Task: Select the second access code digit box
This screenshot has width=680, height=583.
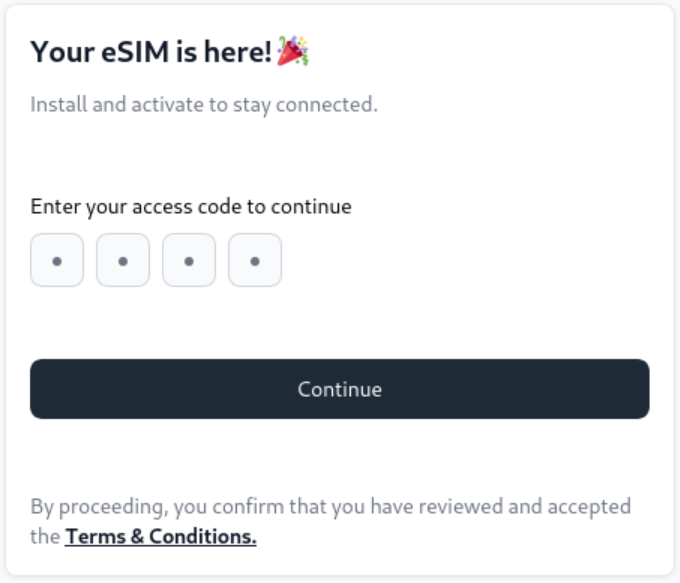Action: pyautogui.click(x=123, y=260)
